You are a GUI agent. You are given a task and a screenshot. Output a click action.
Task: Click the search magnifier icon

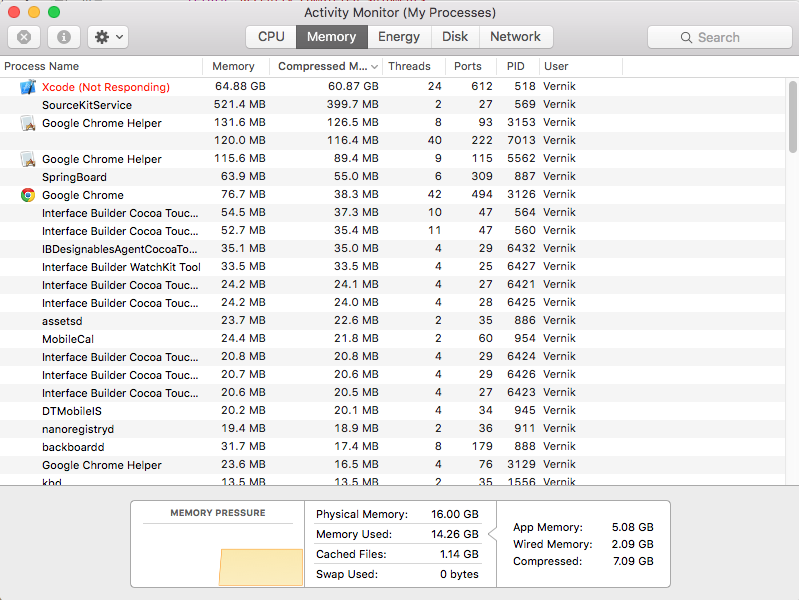686,38
